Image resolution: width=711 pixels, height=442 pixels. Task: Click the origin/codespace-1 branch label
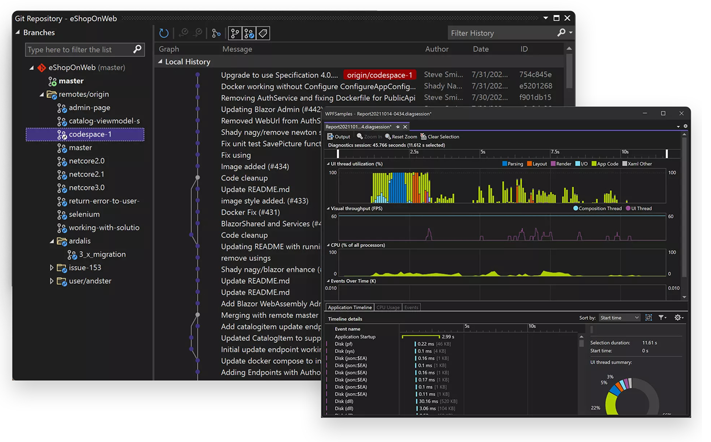click(x=380, y=75)
